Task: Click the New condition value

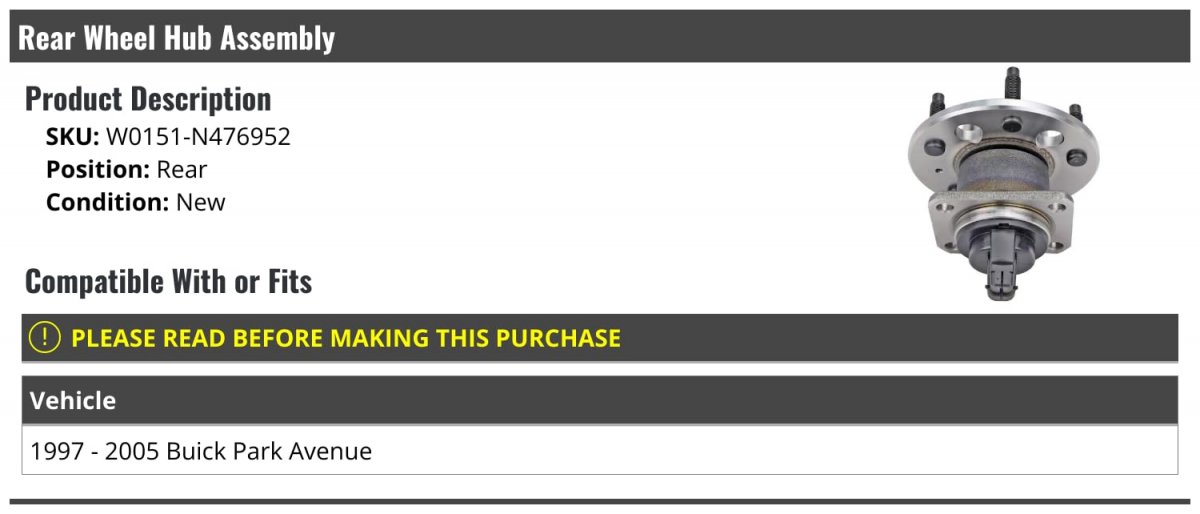Action: pos(201,202)
